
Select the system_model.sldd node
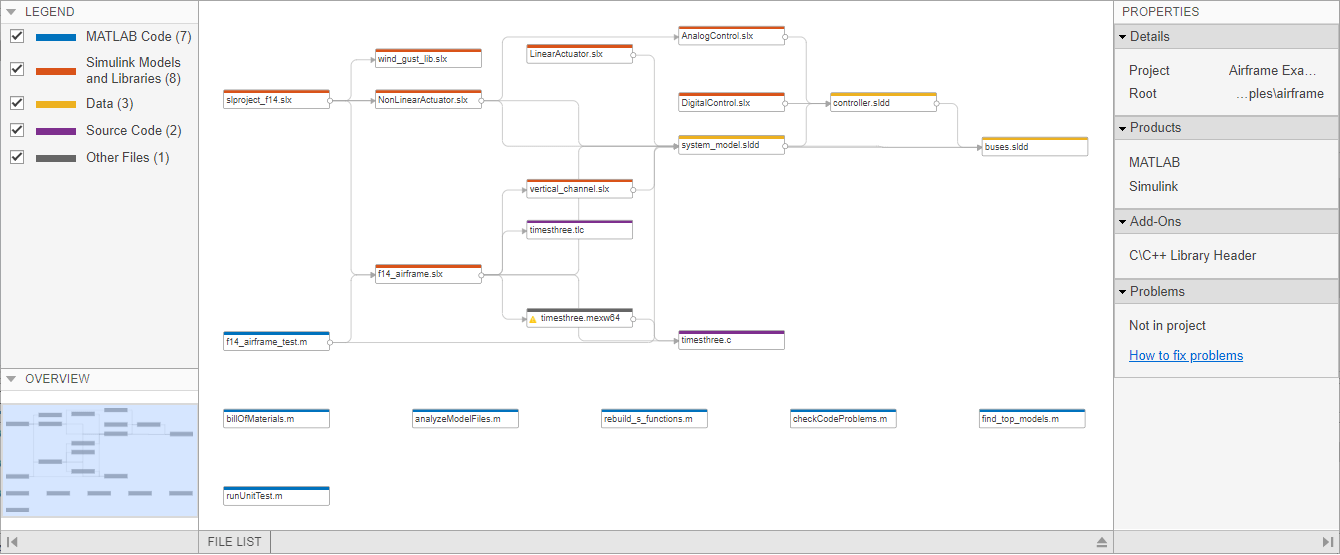[x=731, y=145]
